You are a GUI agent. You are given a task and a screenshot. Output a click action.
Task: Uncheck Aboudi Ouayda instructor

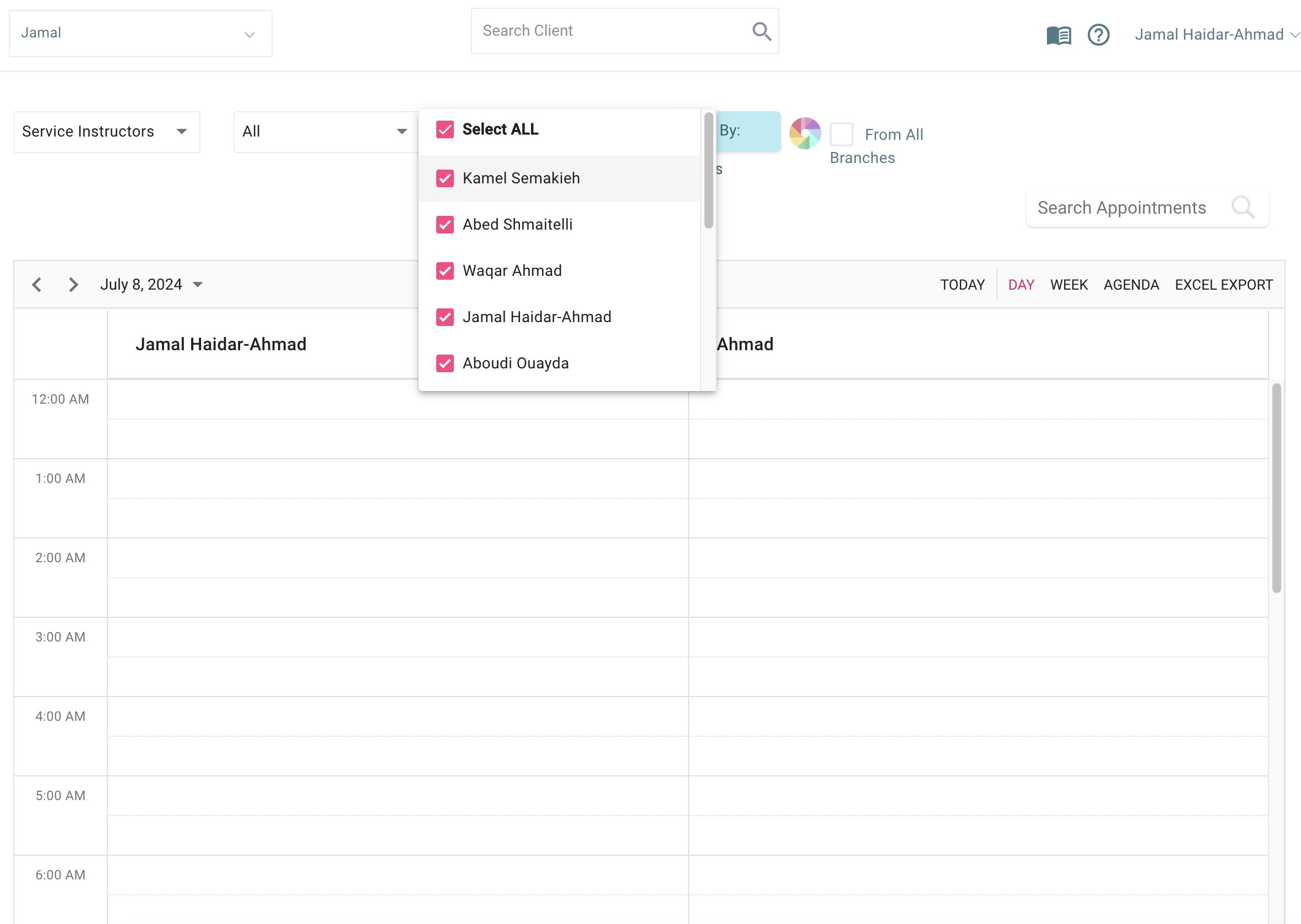tap(444, 363)
